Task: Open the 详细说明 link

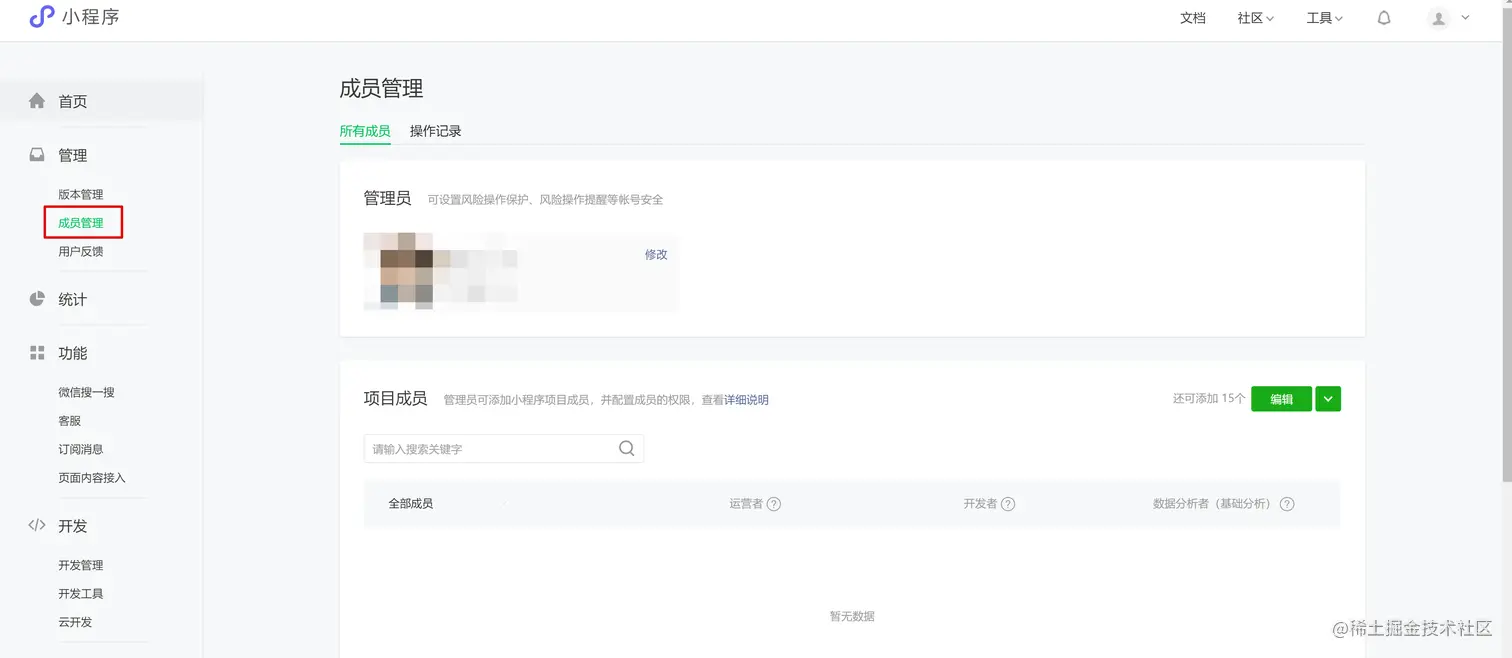Action: click(746, 400)
